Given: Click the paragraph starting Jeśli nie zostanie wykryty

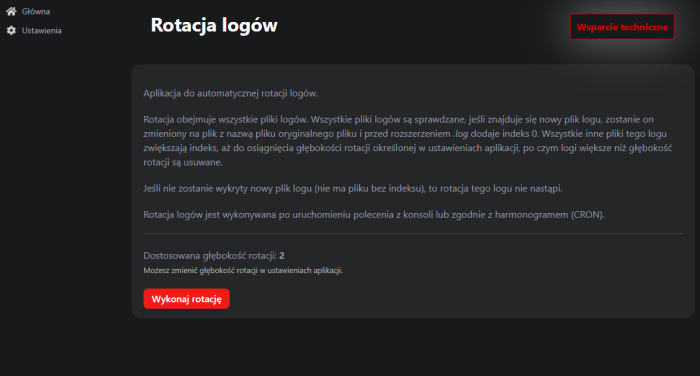Looking at the screenshot, I should pos(353,188).
